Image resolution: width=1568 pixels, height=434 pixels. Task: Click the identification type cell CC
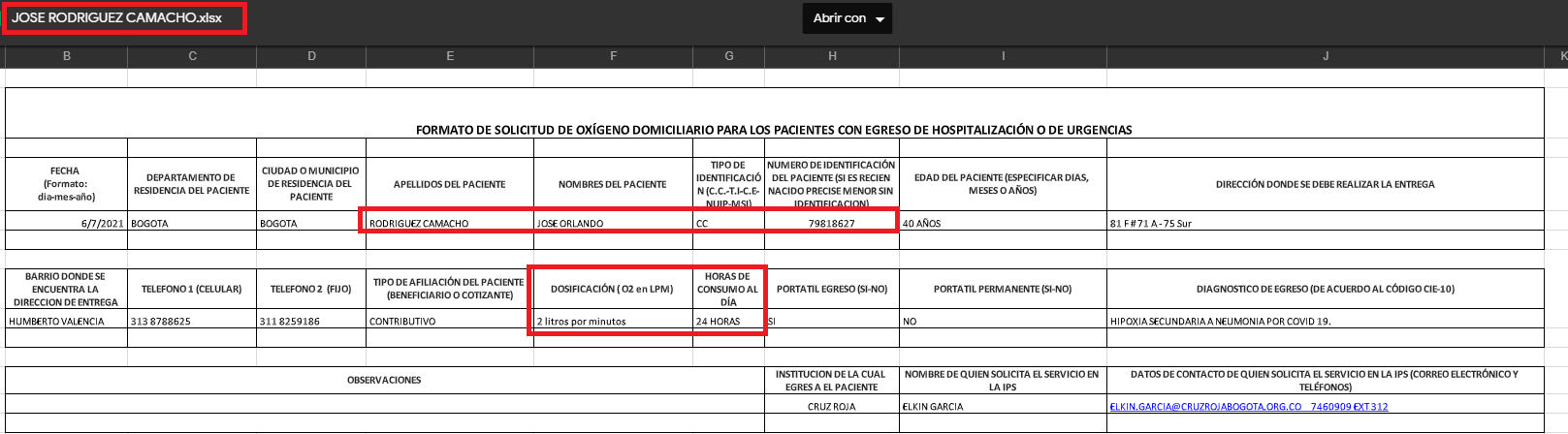tap(729, 223)
